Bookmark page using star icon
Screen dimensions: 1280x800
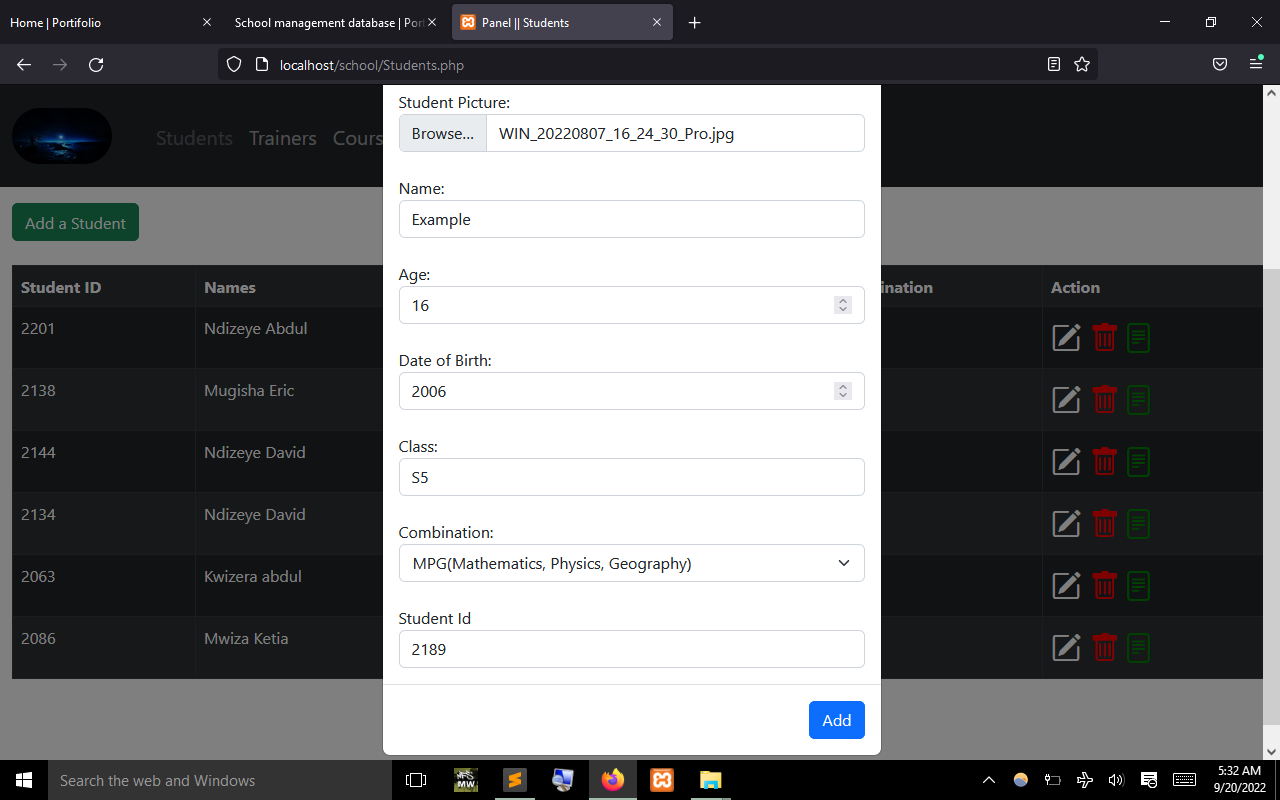click(1082, 65)
